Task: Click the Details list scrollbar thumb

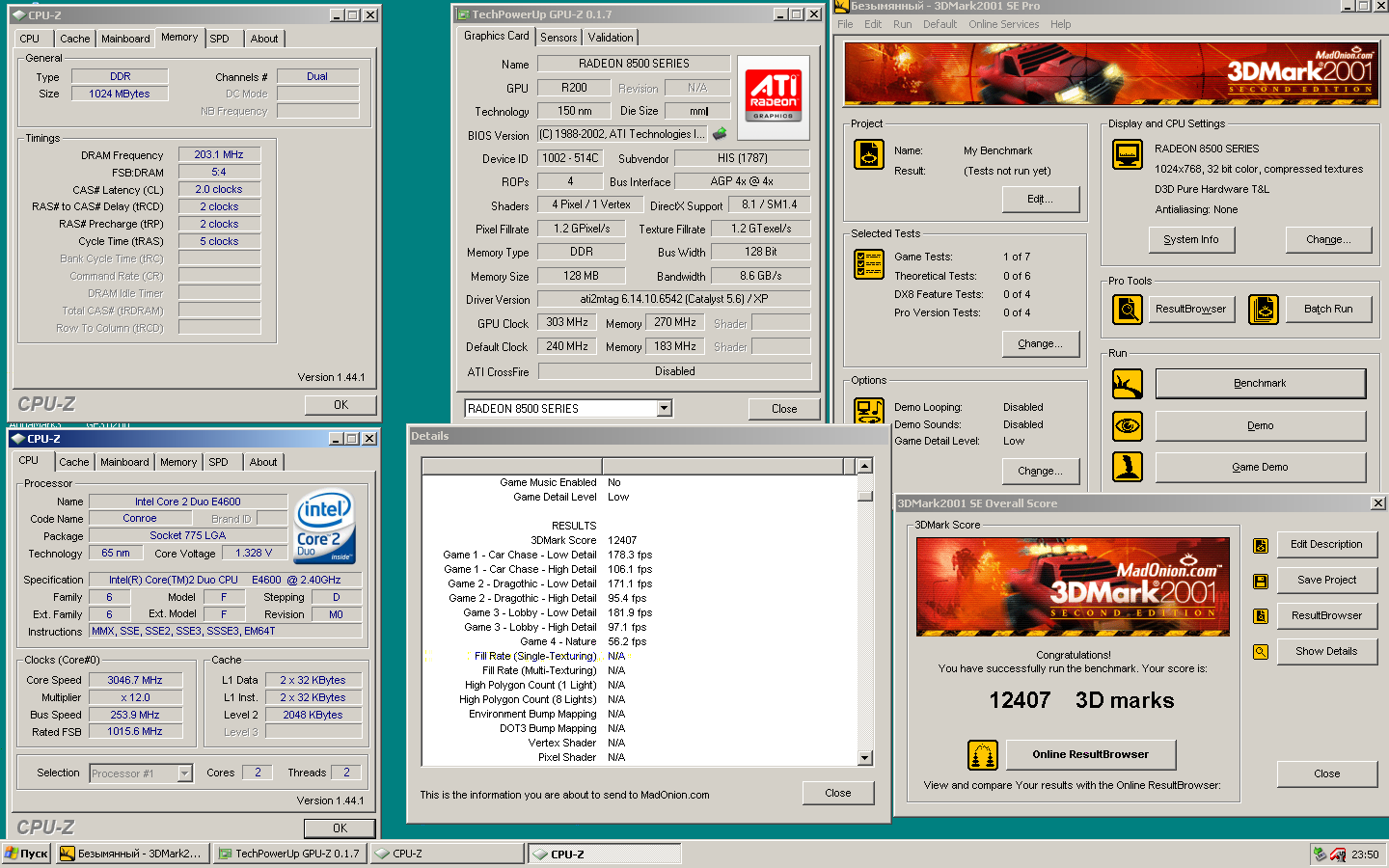Action: (x=865, y=496)
